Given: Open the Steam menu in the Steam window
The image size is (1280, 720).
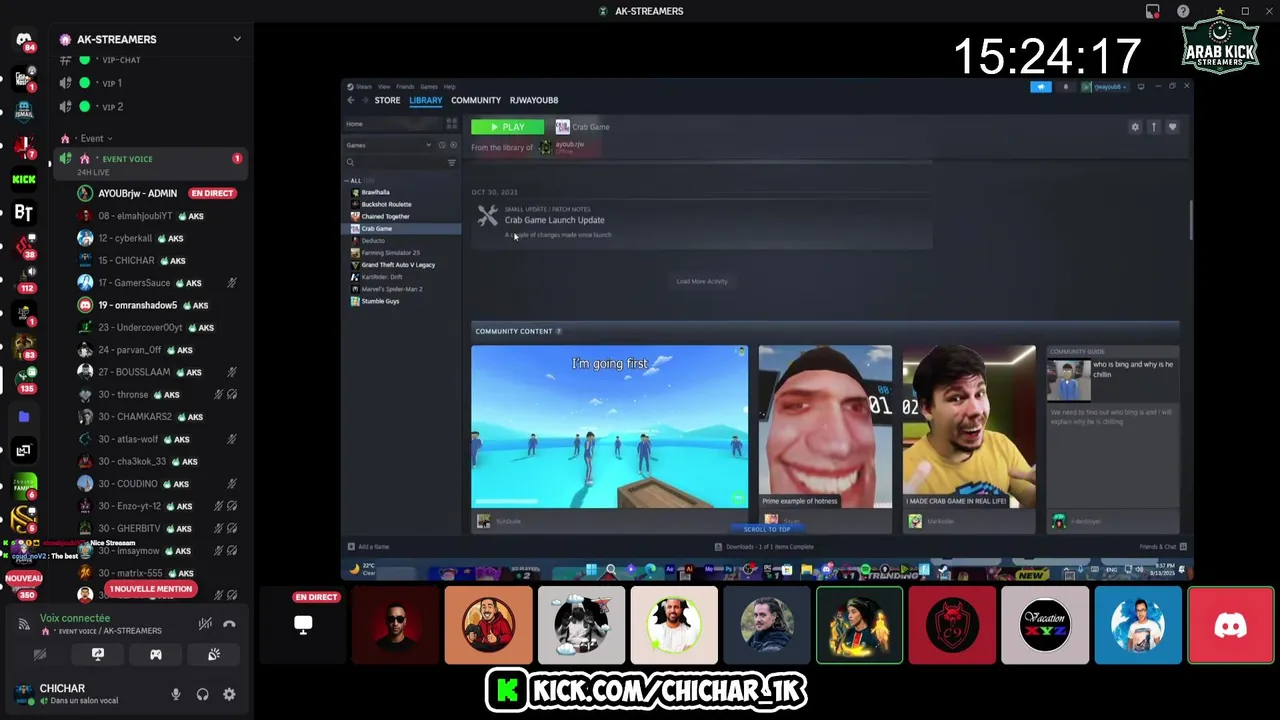Looking at the screenshot, I should click(364, 87).
